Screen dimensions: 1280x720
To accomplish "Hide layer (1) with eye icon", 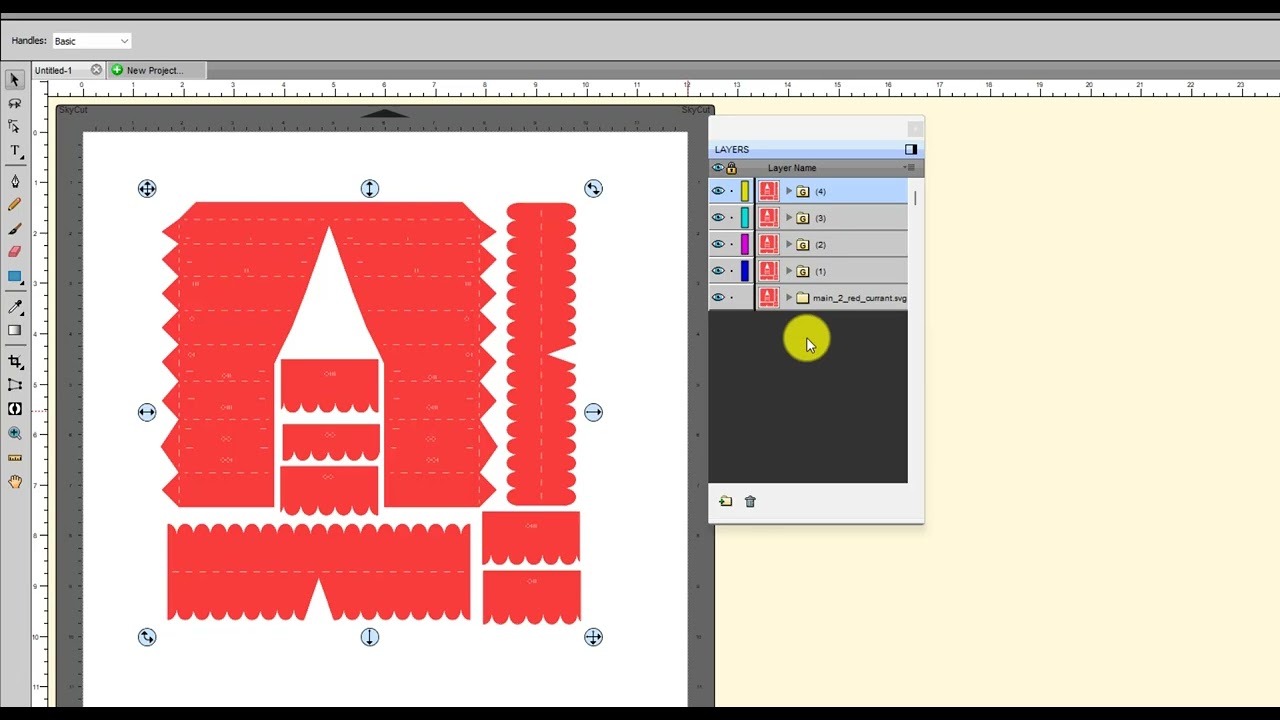I will pyautogui.click(x=717, y=271).
